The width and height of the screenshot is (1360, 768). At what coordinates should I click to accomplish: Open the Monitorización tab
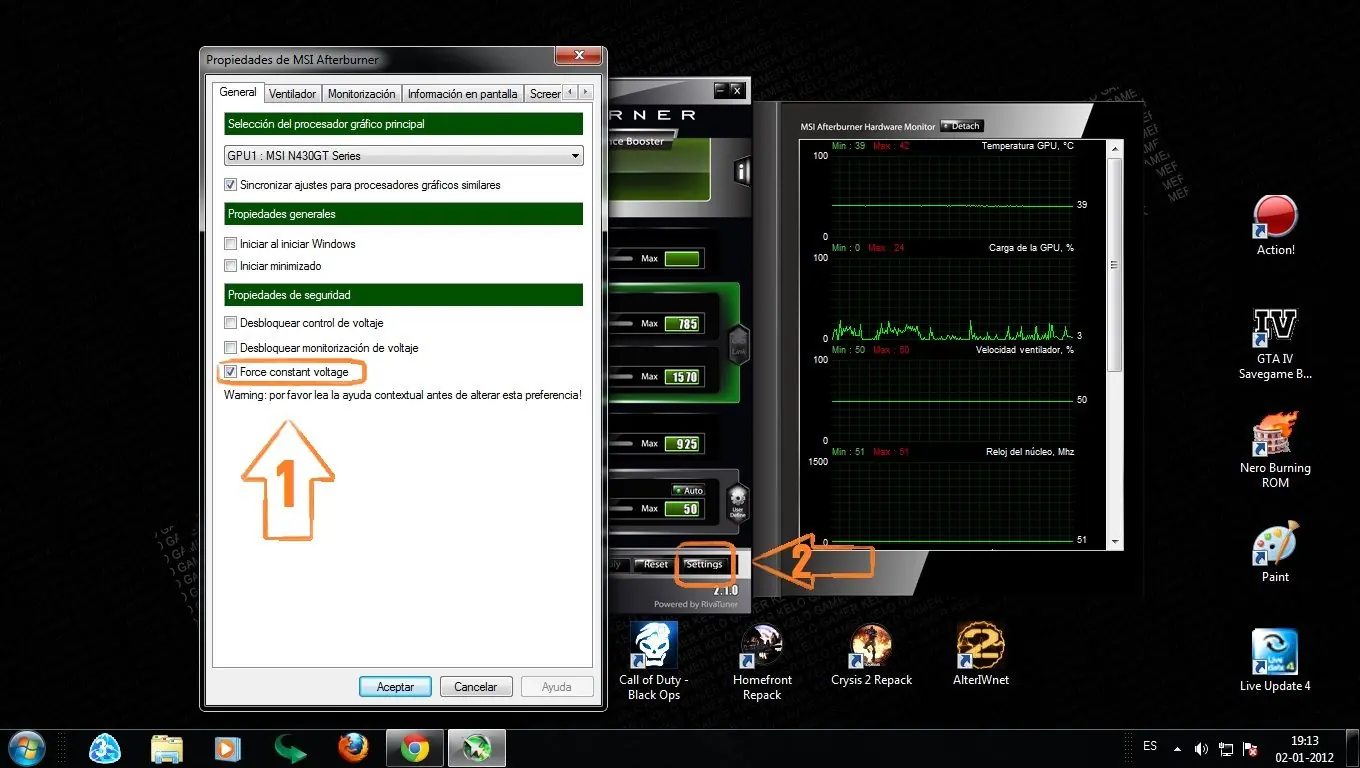[x=362, y=93]
